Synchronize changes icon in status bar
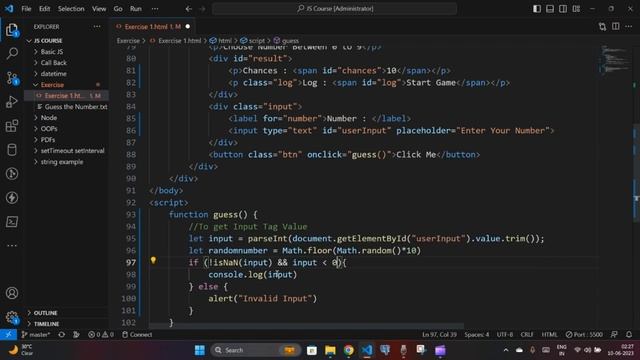This screenshot has height=360, width=640. [x=62, y=334]
